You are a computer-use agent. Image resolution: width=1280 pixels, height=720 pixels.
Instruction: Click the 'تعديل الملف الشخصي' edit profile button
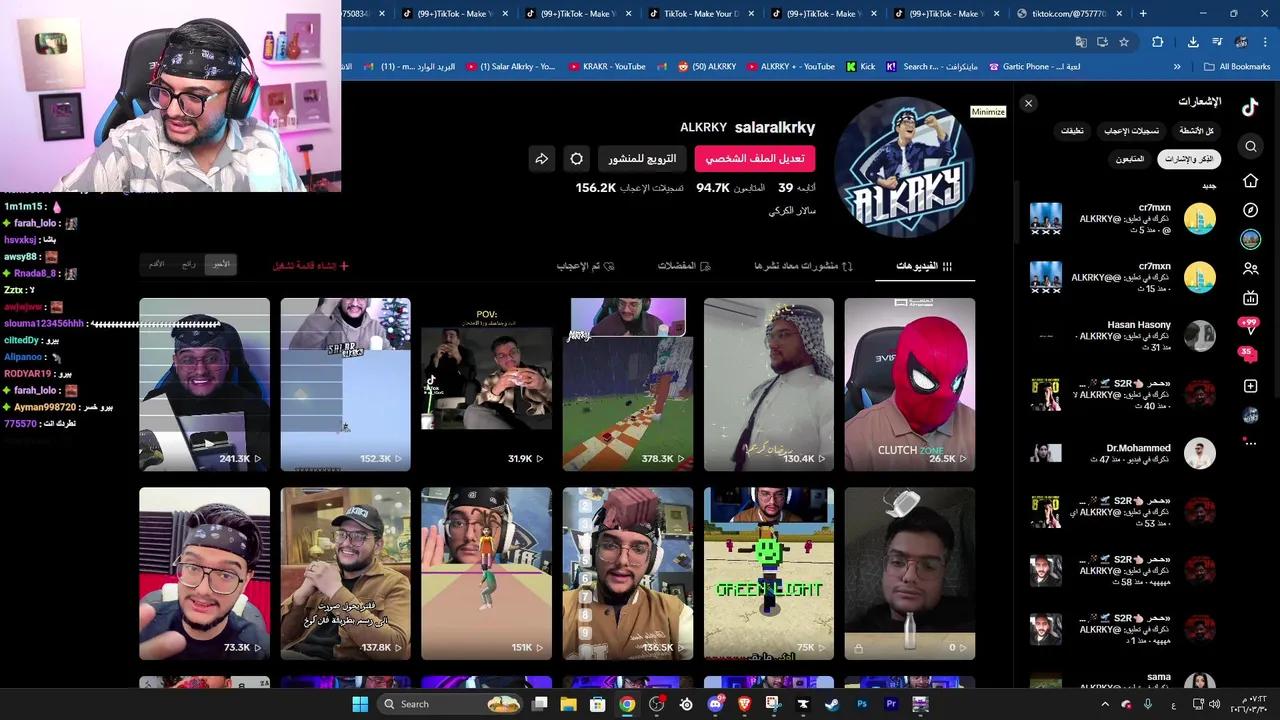(x=755, y=158)
